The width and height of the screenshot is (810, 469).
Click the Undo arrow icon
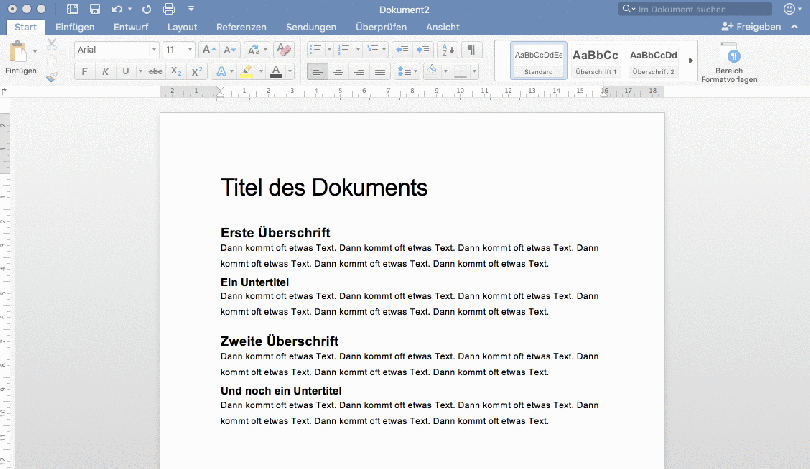118,9
